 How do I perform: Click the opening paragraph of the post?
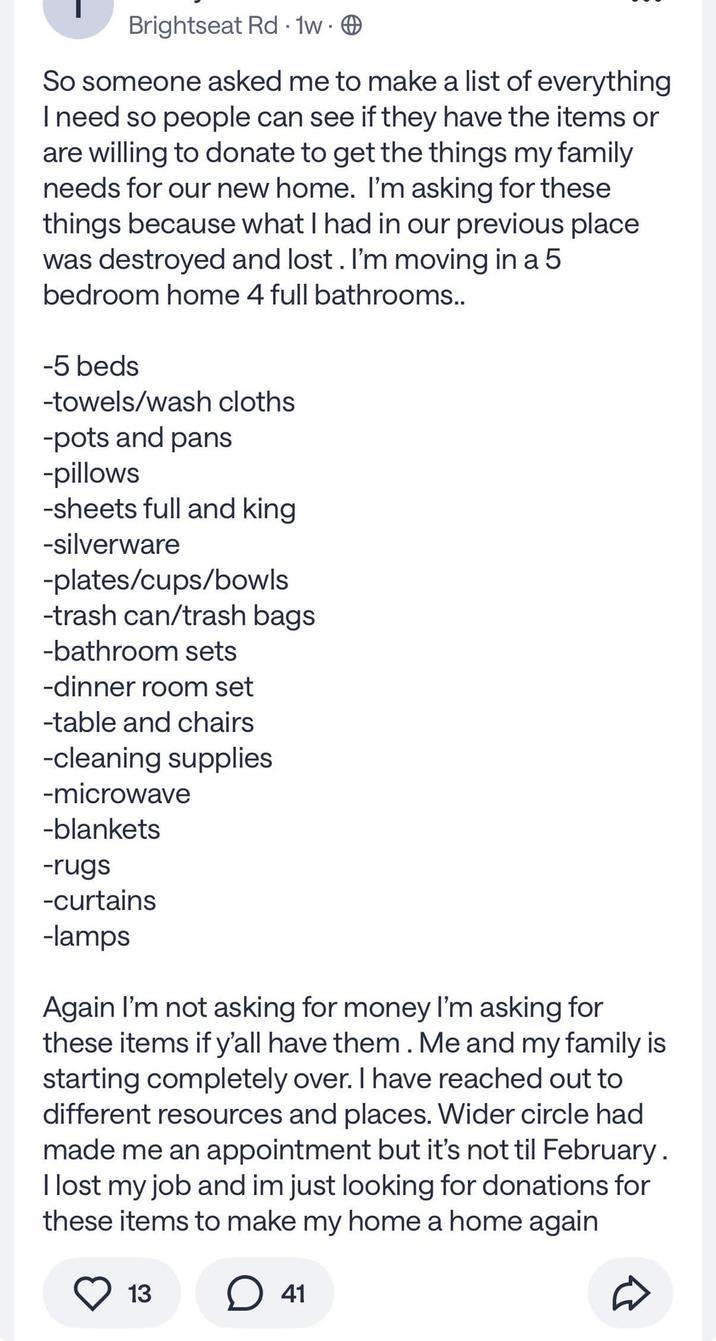click(x=356, y=188)
